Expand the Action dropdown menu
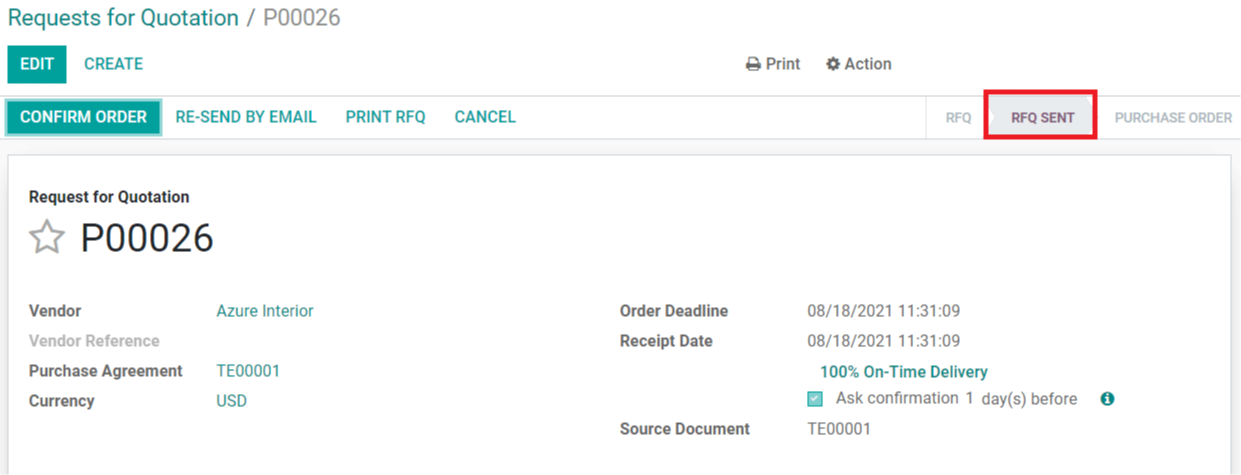 pyautogui.click(x=859, y=64)
